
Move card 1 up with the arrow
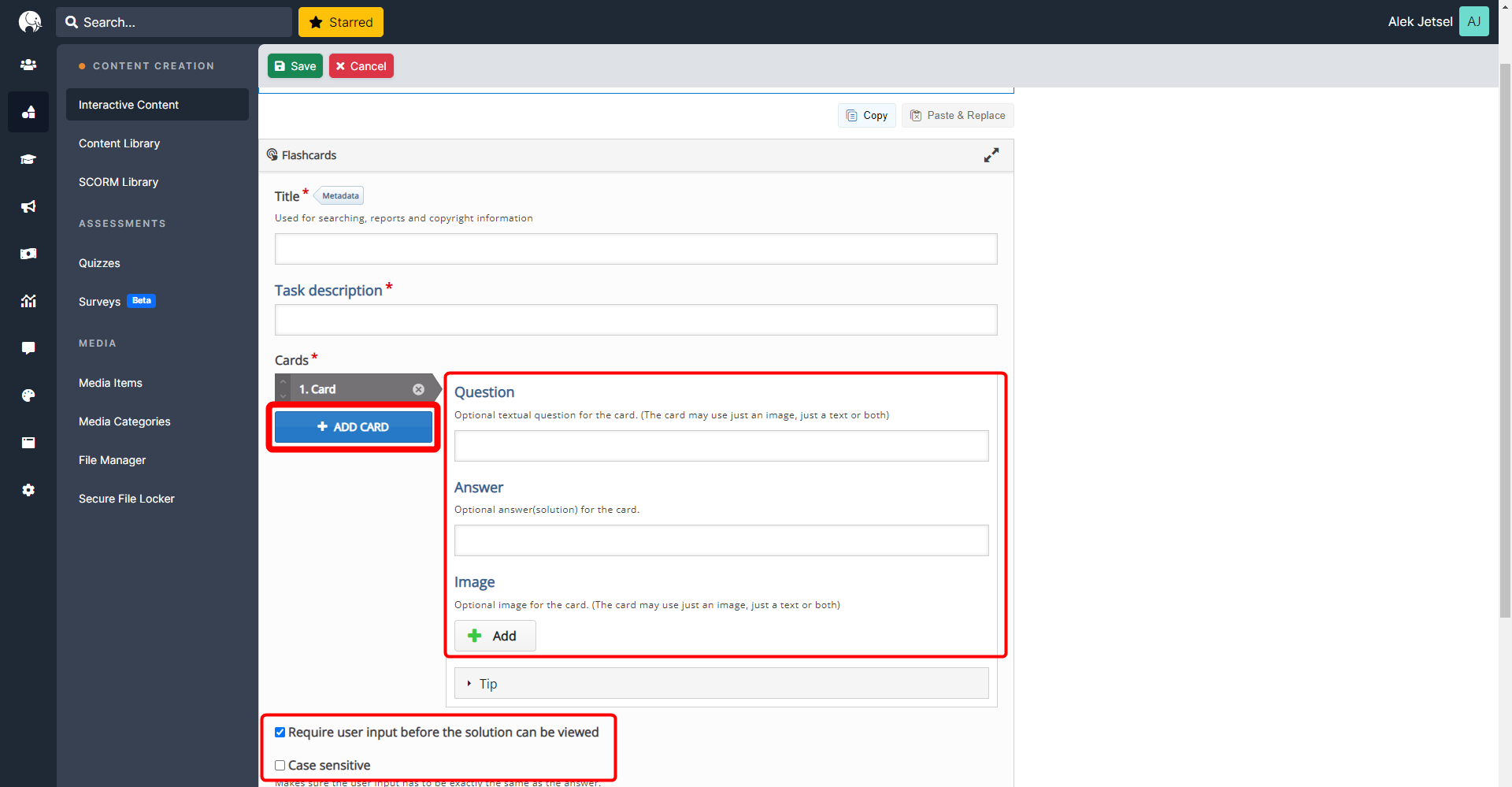283,382
